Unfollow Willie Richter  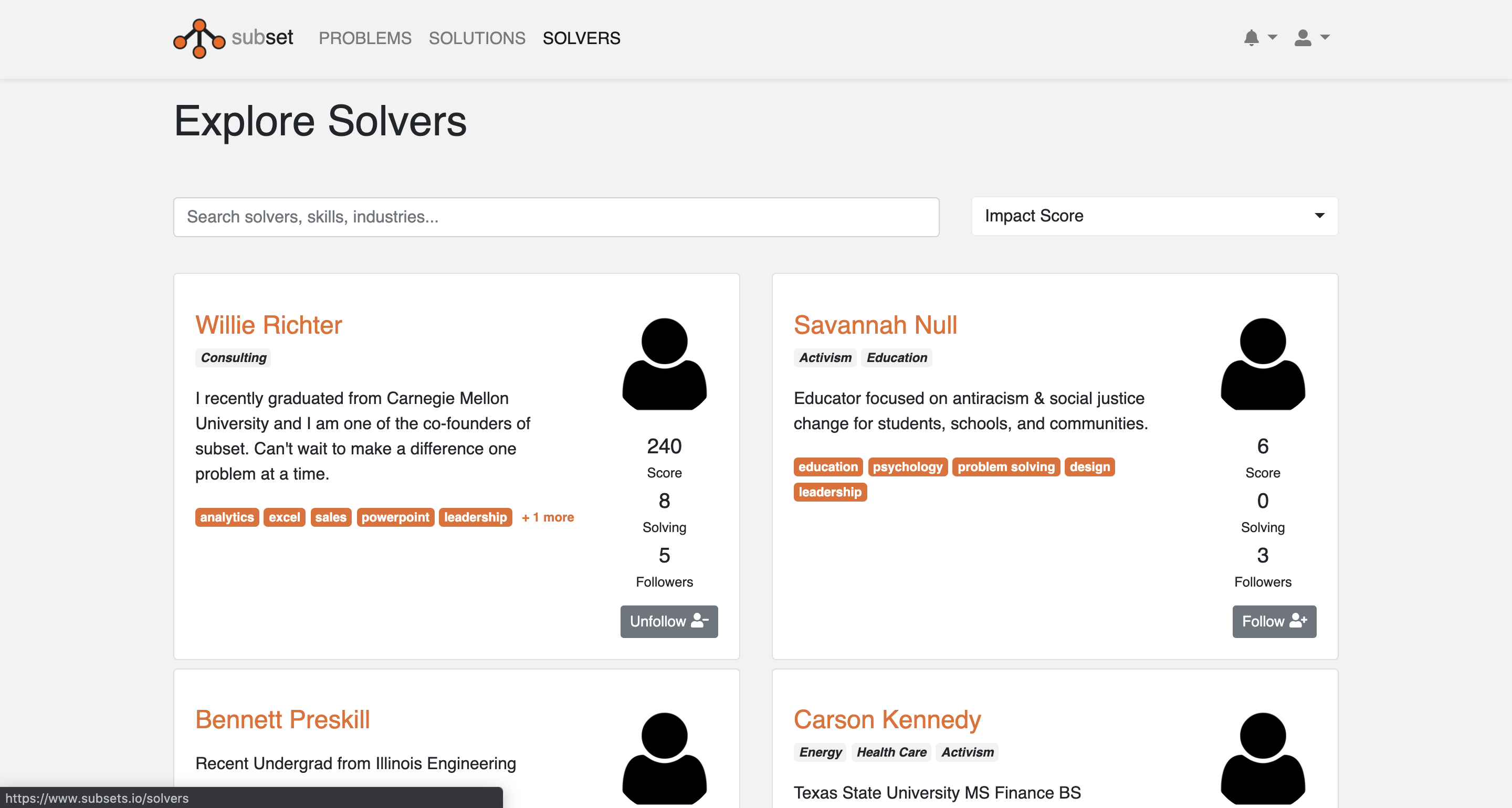pos(668,621)
